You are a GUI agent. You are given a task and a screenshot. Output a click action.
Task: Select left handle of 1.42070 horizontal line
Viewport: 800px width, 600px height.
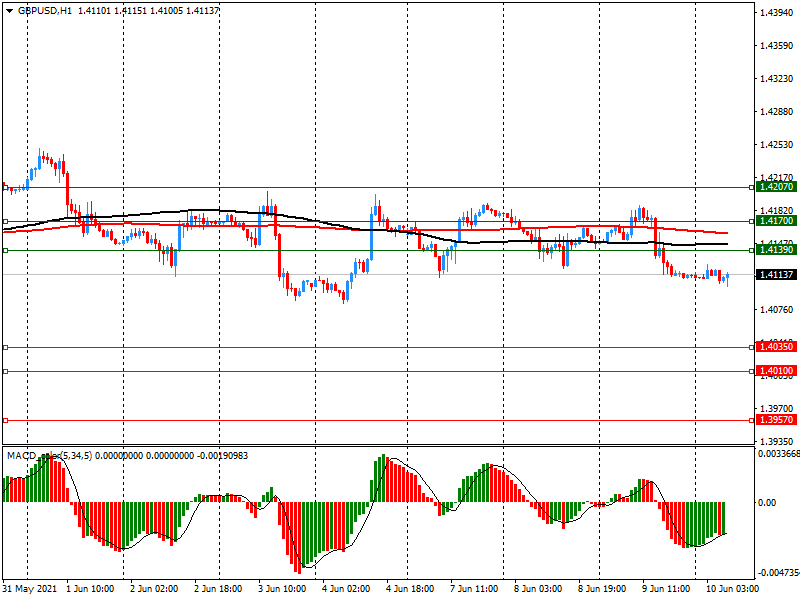coord(6,188)
